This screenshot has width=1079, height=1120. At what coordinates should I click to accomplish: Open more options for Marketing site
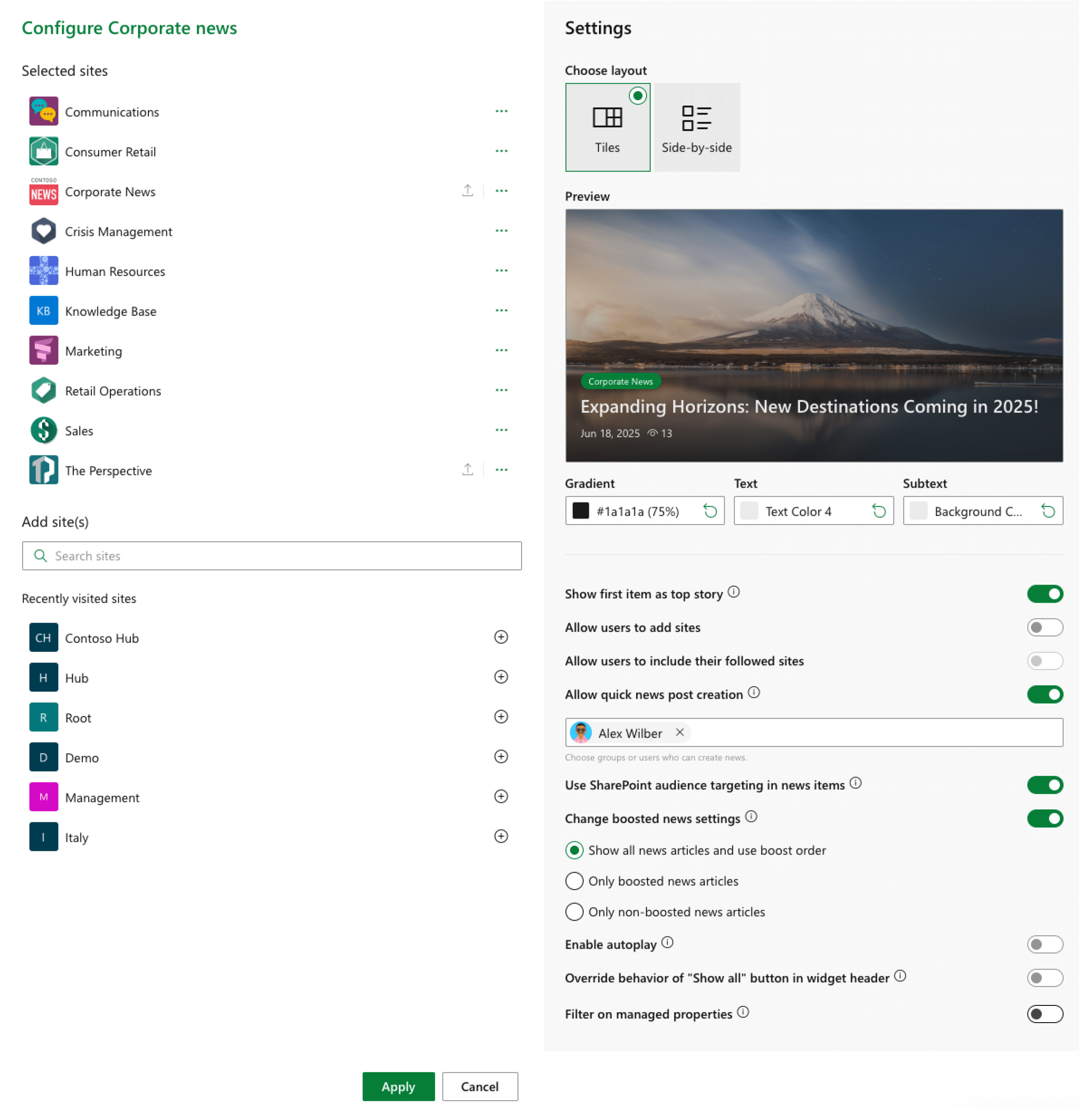[501, 350]
